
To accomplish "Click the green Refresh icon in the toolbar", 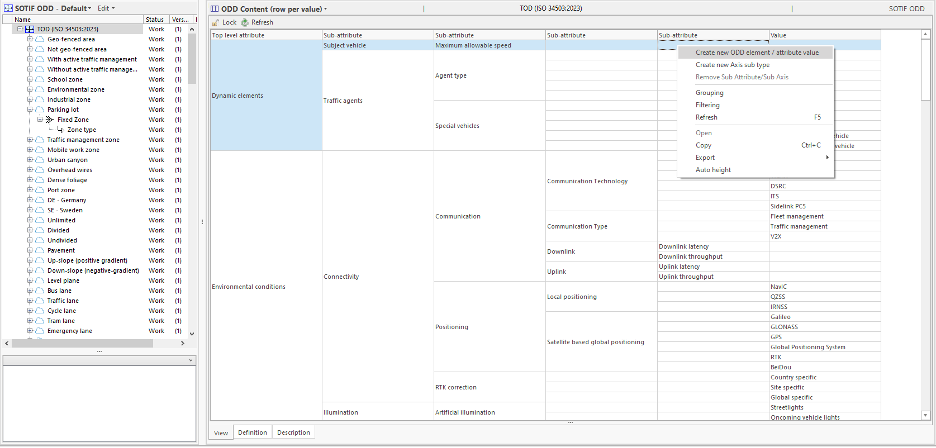I will 245,22.
